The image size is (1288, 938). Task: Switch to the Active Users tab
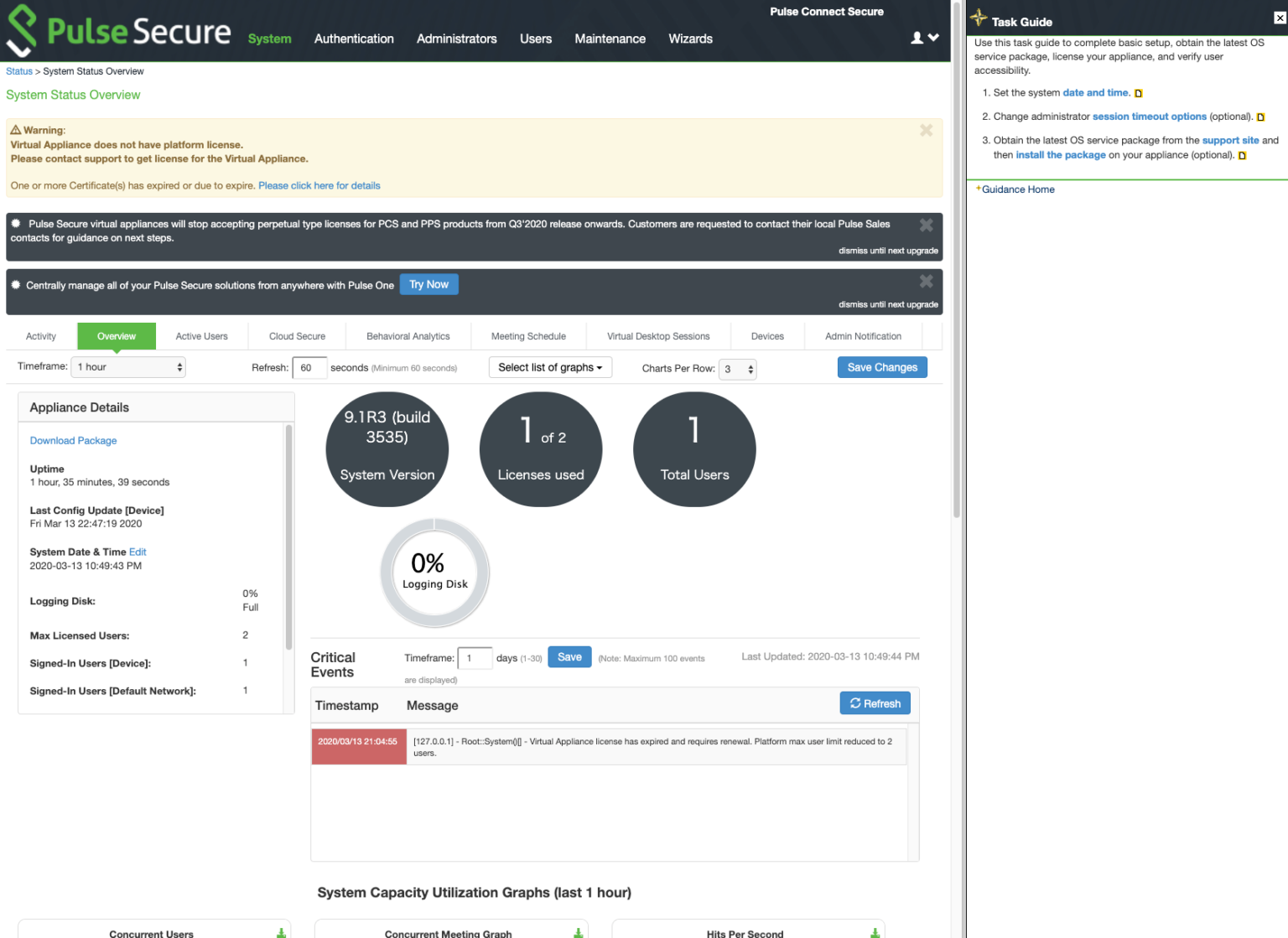point(201,335)
